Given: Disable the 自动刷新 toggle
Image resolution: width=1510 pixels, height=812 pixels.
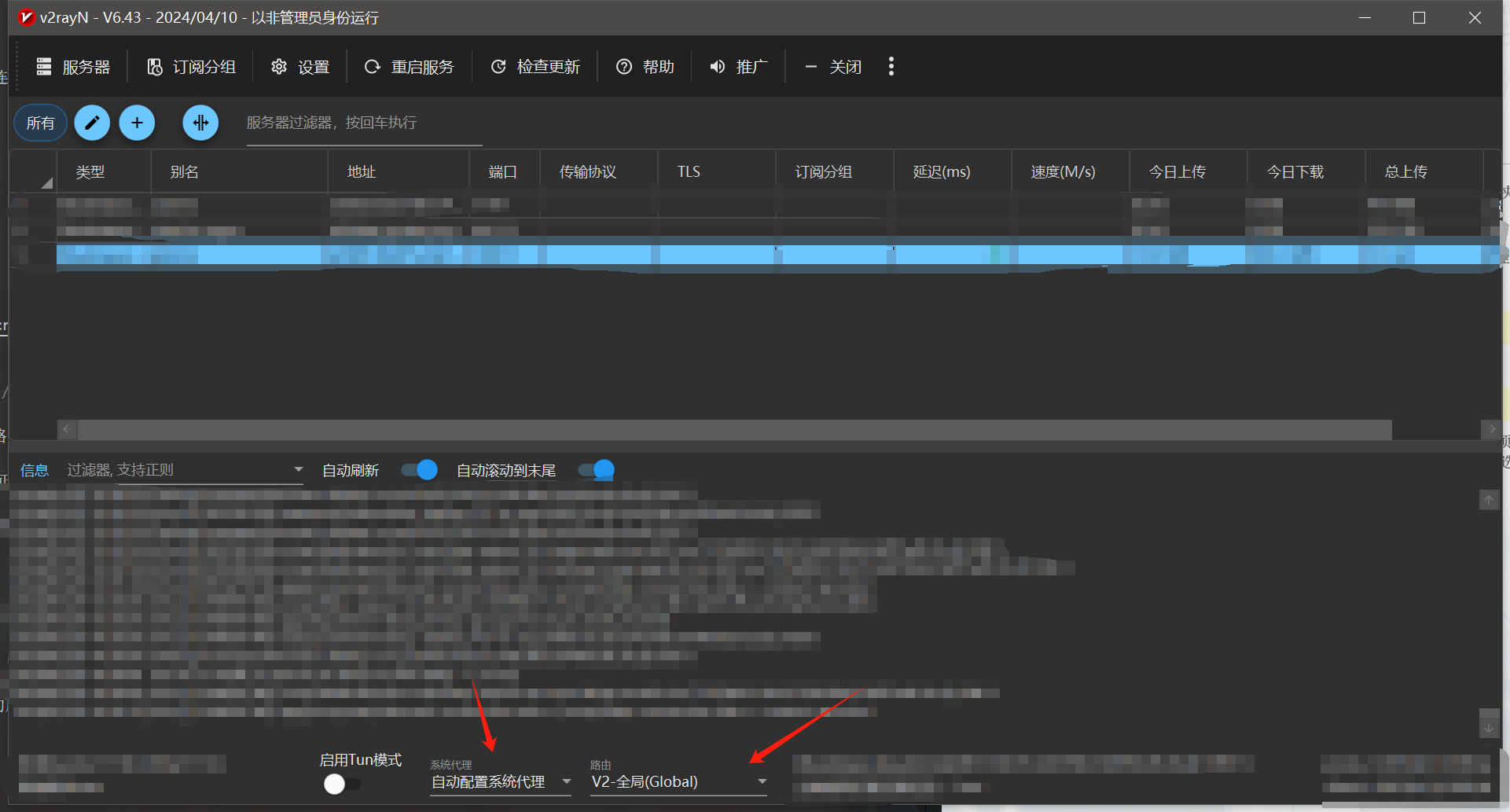Looking at the screenshot, I should coord(420,470).
